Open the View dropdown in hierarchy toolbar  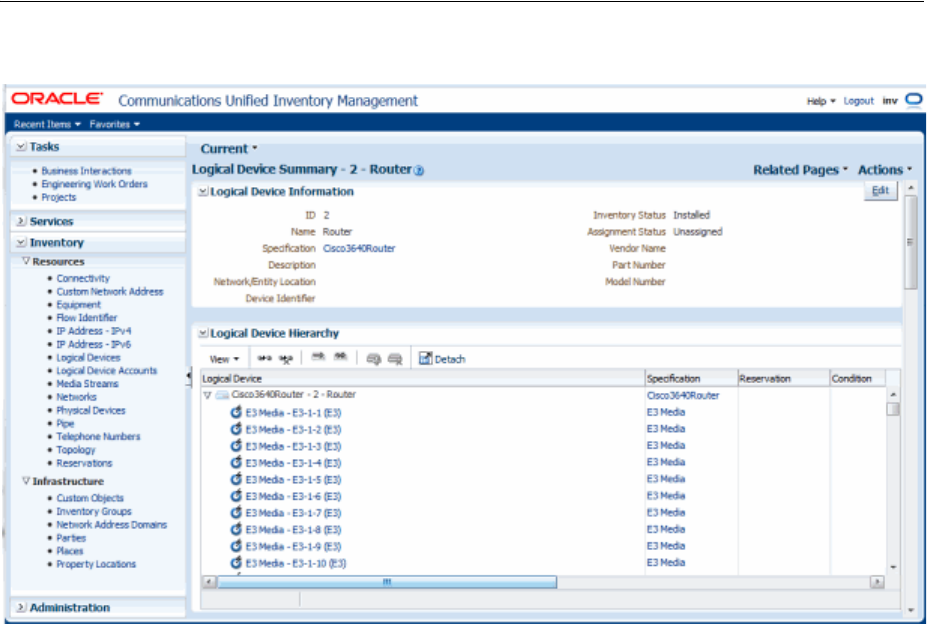click(x=224, y=359)
